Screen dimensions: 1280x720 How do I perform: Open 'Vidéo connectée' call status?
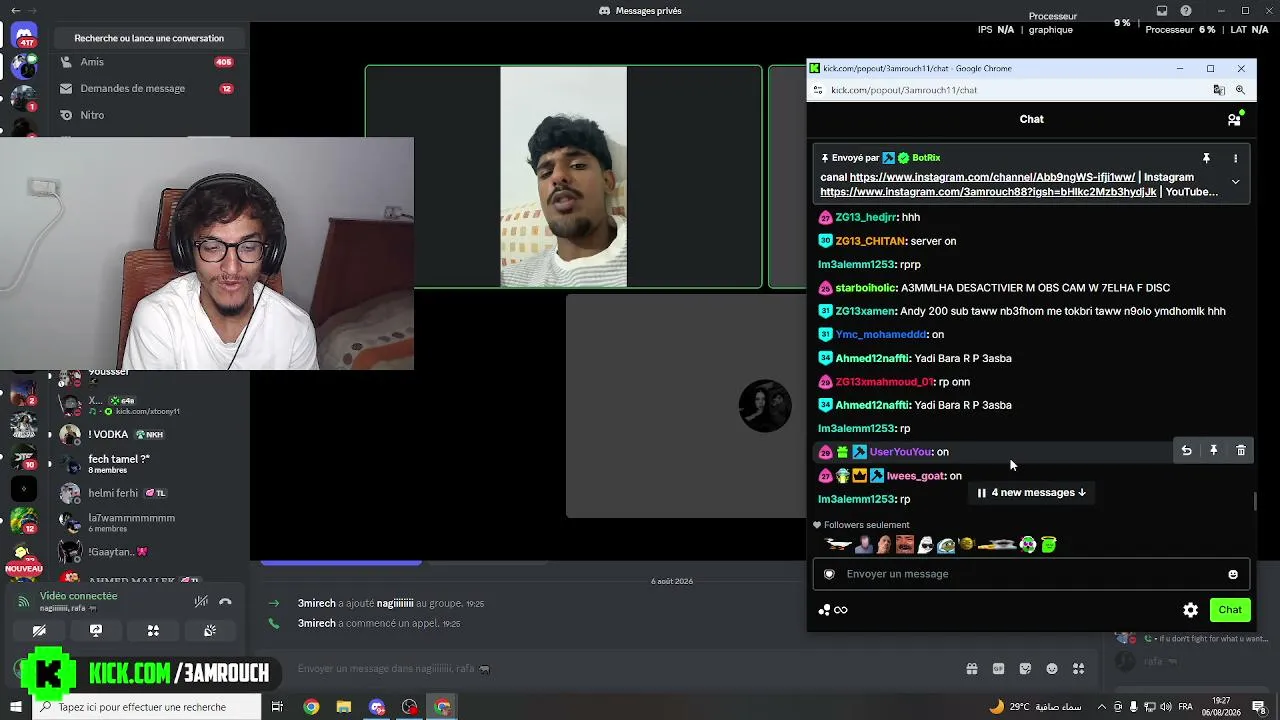[78, 596]
